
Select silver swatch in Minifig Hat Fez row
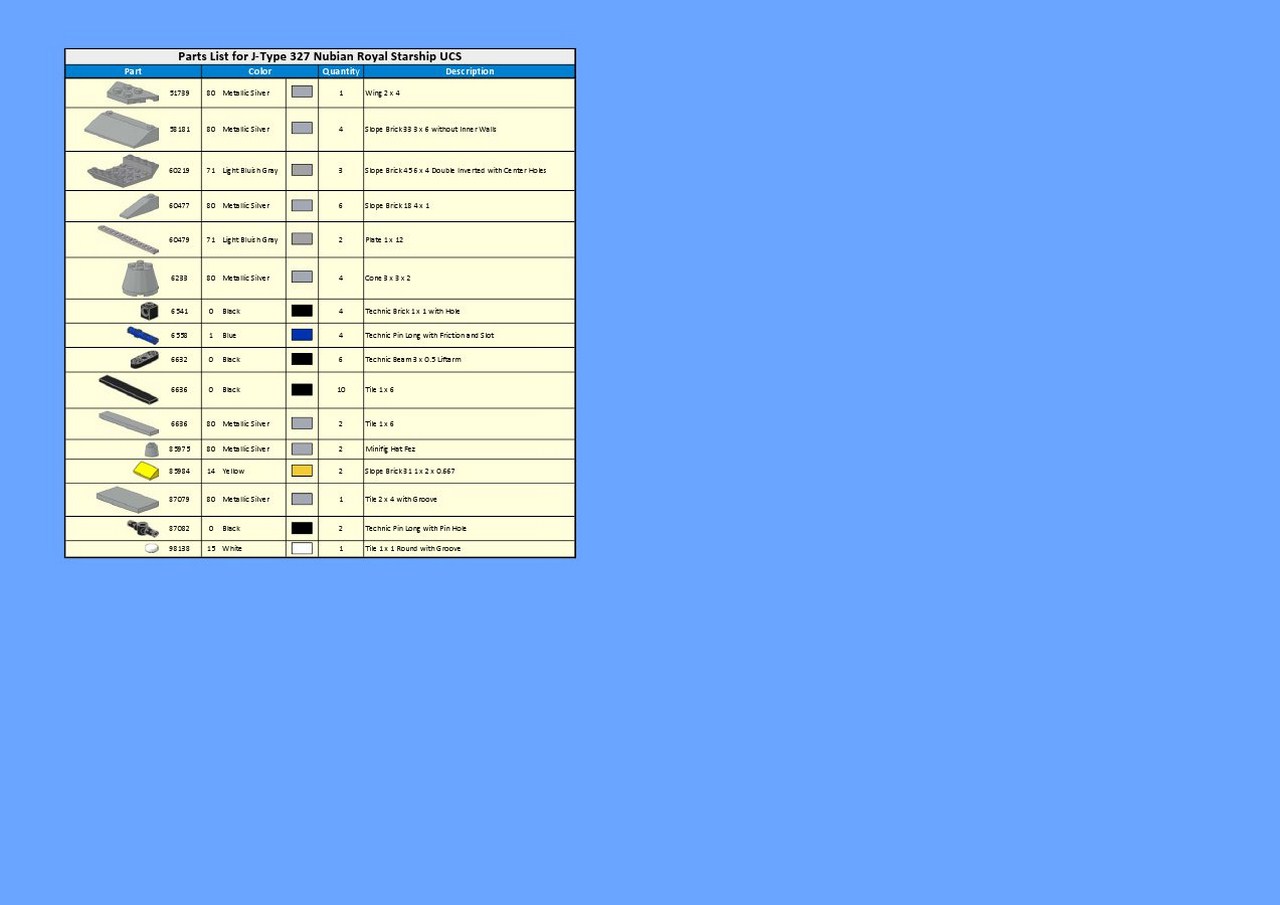click(302, 449)
